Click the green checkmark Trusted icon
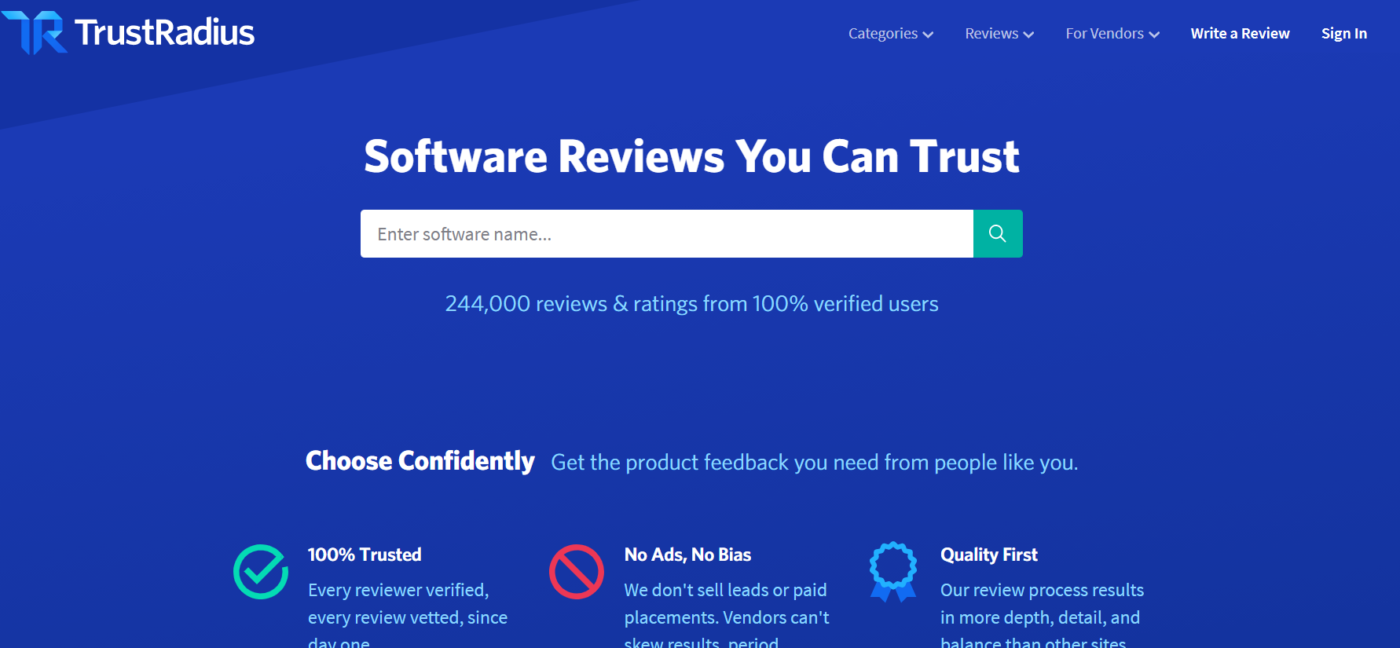Viewport: 1400px width, 648px height. tap(261, 572)
